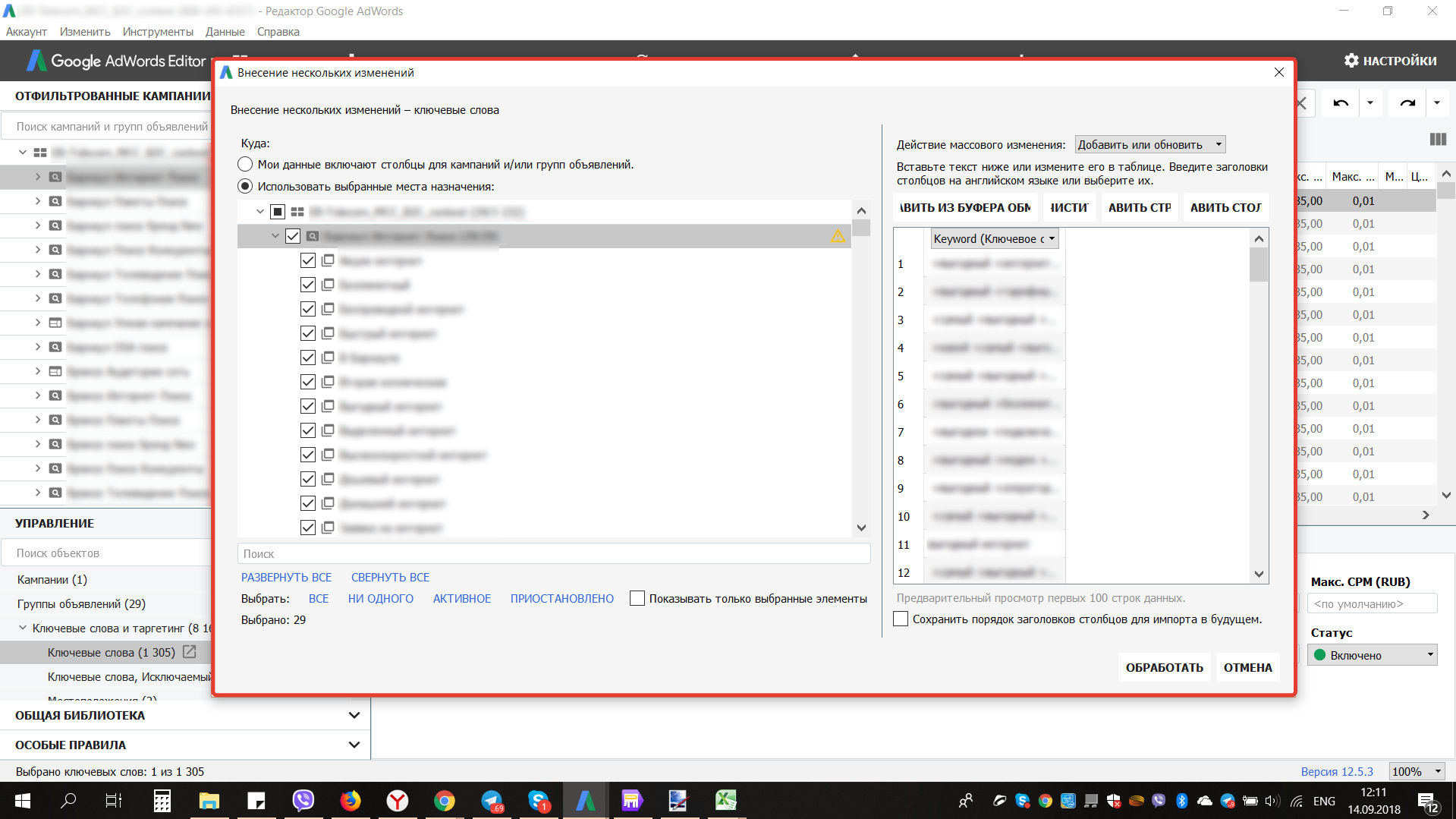Click the ОБРАБОТАТЬ button
1456x819 pixels.
1164,667
